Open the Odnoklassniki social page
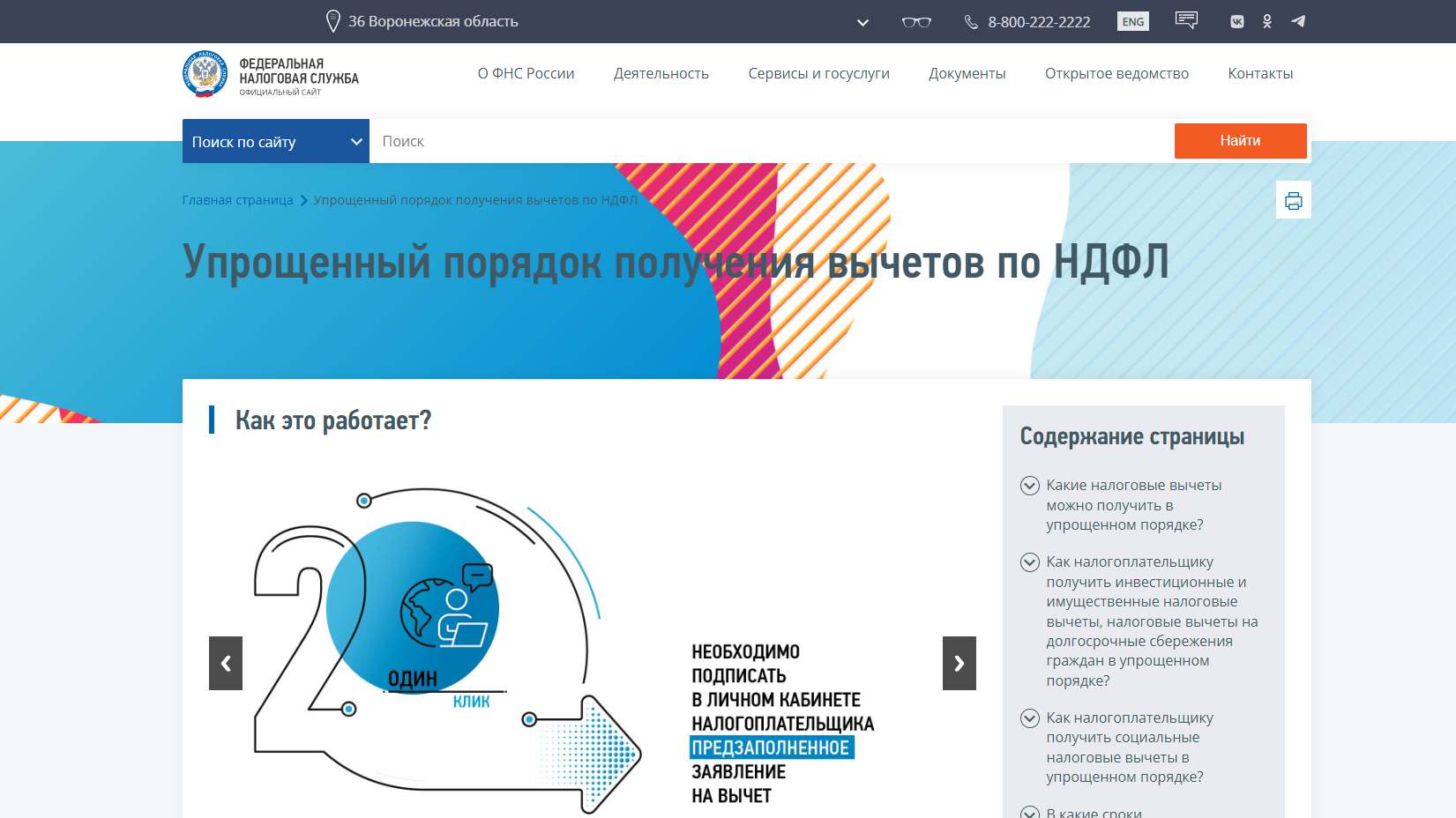This screenshot has height=818, width=1456. click(x=1267, y=22)
